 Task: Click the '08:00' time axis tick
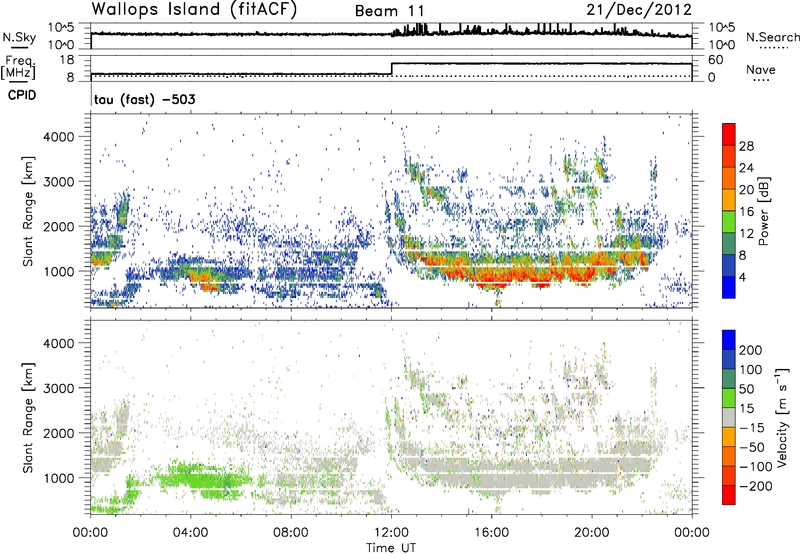(x=291, y=533)
